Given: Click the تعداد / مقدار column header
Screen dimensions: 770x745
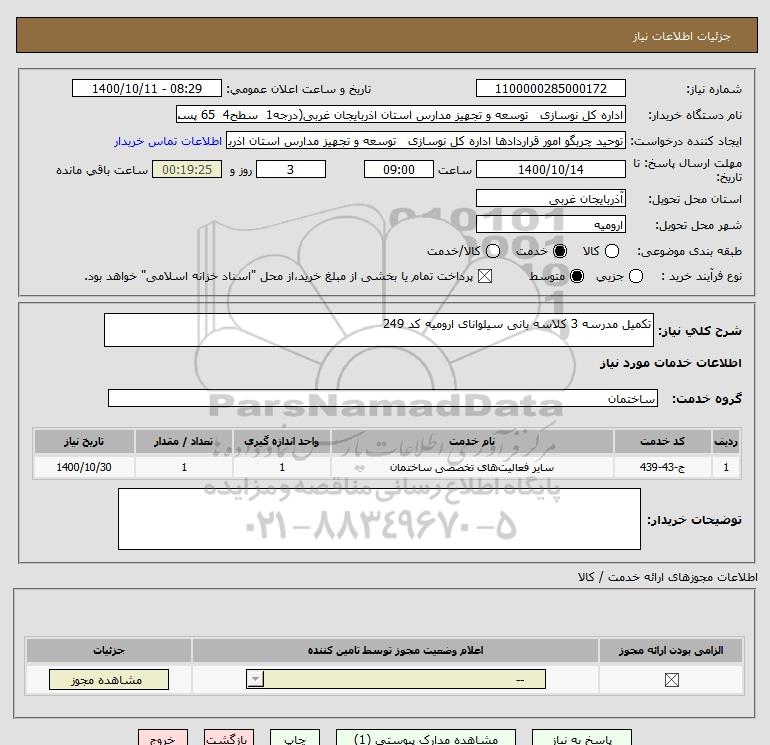Looking at the screenshot, I should pyautogui.click(x=184, y=441).
